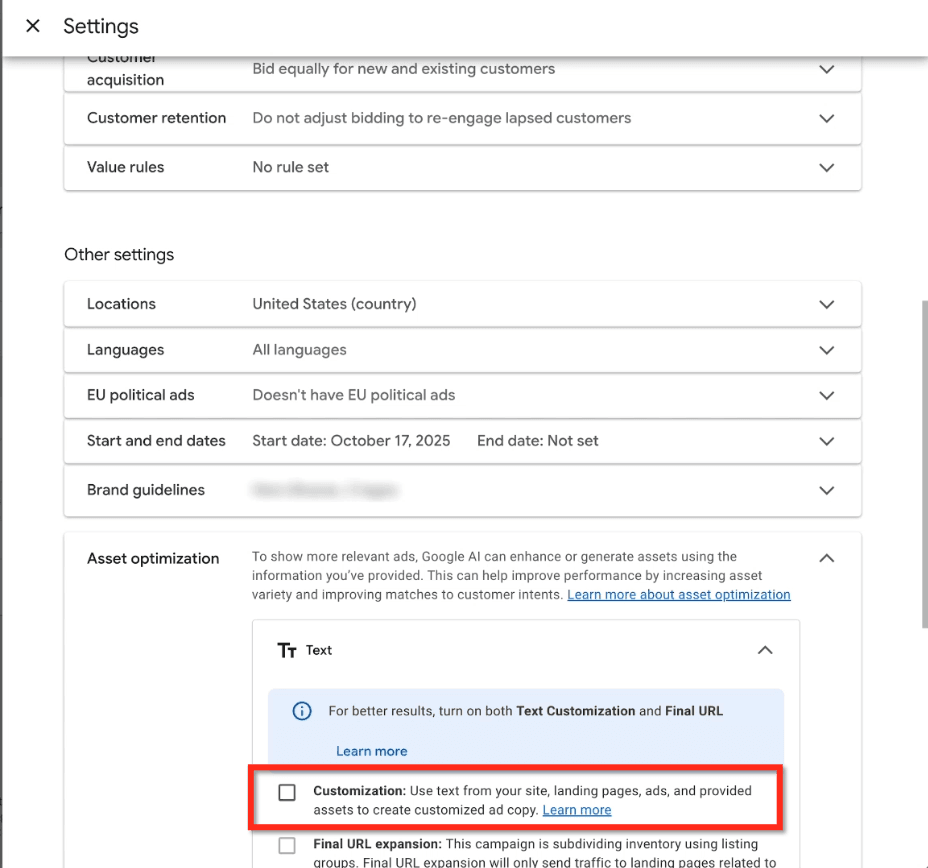Open Start and end dates chevron
928x868 pixels.
(827, 441)
